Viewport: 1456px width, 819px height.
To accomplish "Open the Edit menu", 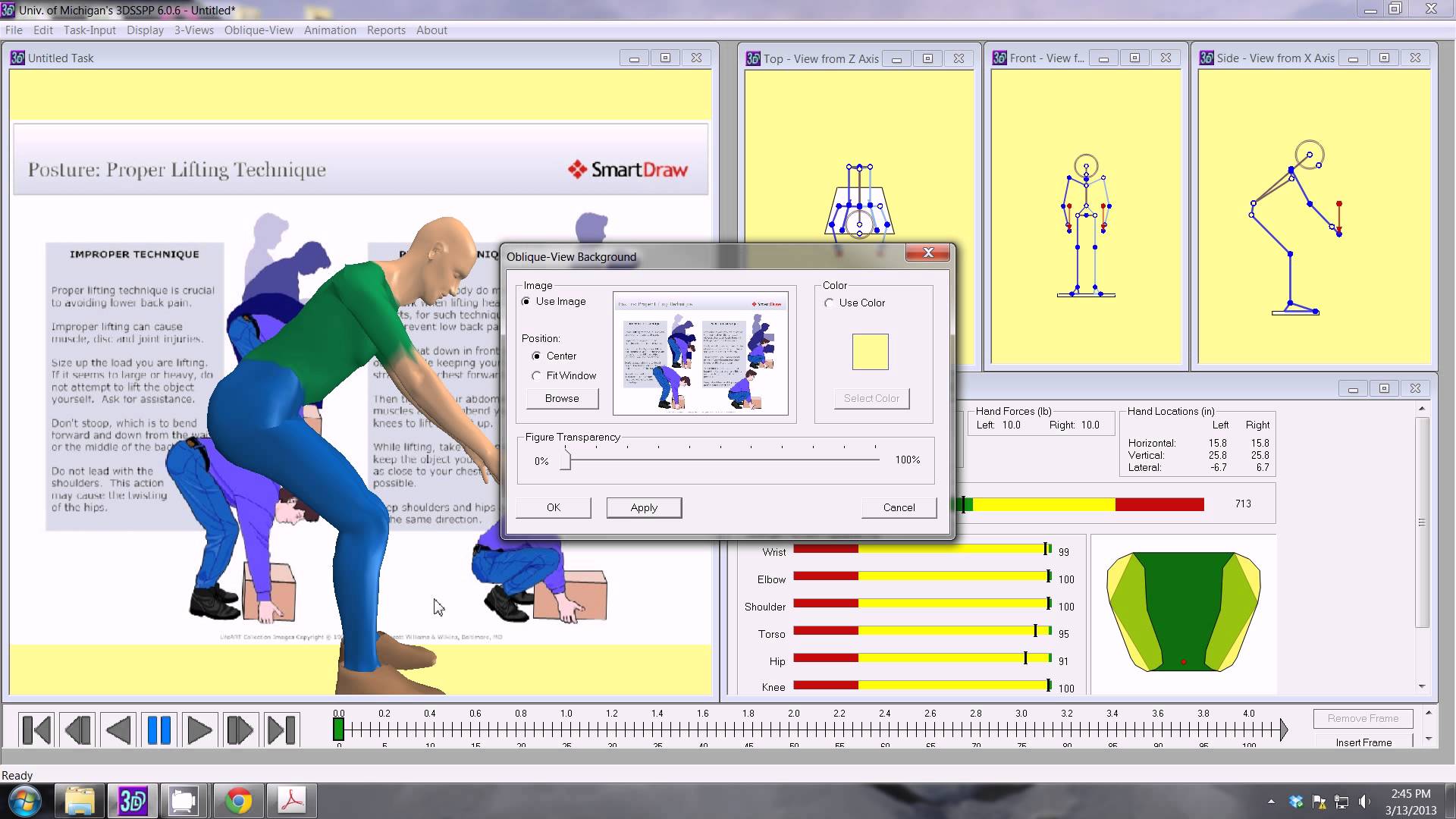I will coord(43,30).
